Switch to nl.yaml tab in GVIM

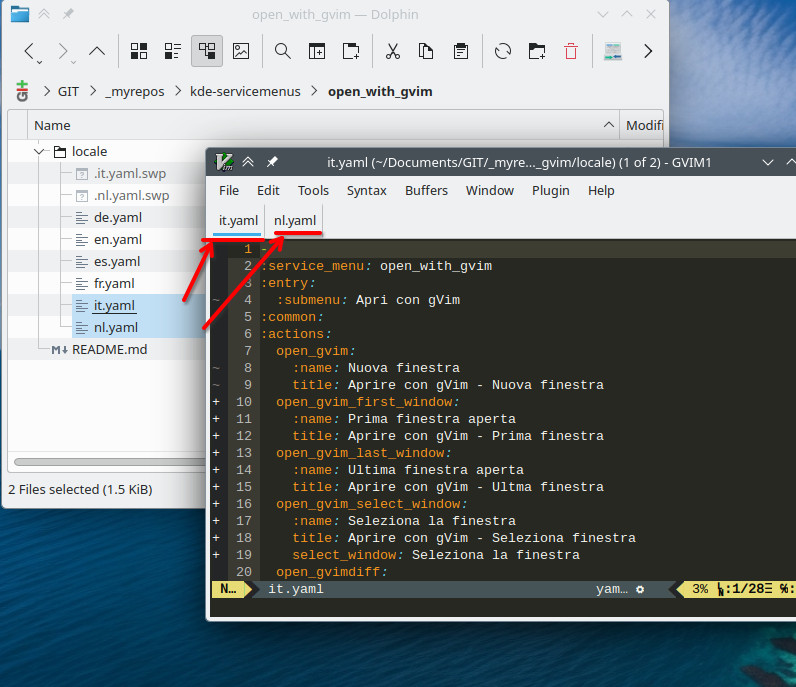(295, 221)
